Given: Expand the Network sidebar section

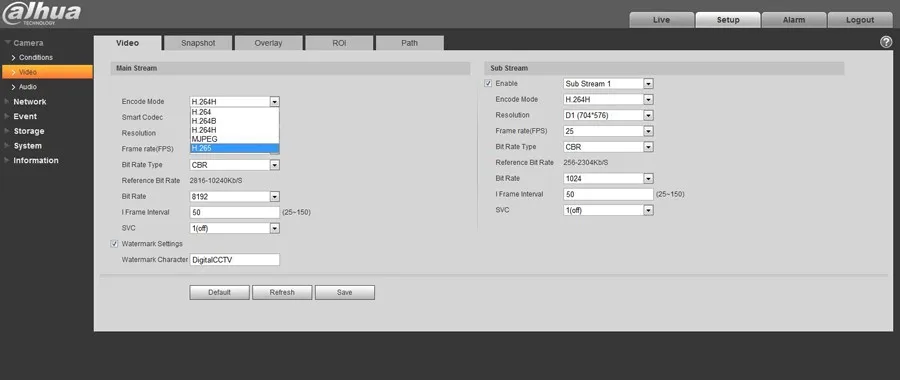Looking at the screenshot, I should pos(29,102).
